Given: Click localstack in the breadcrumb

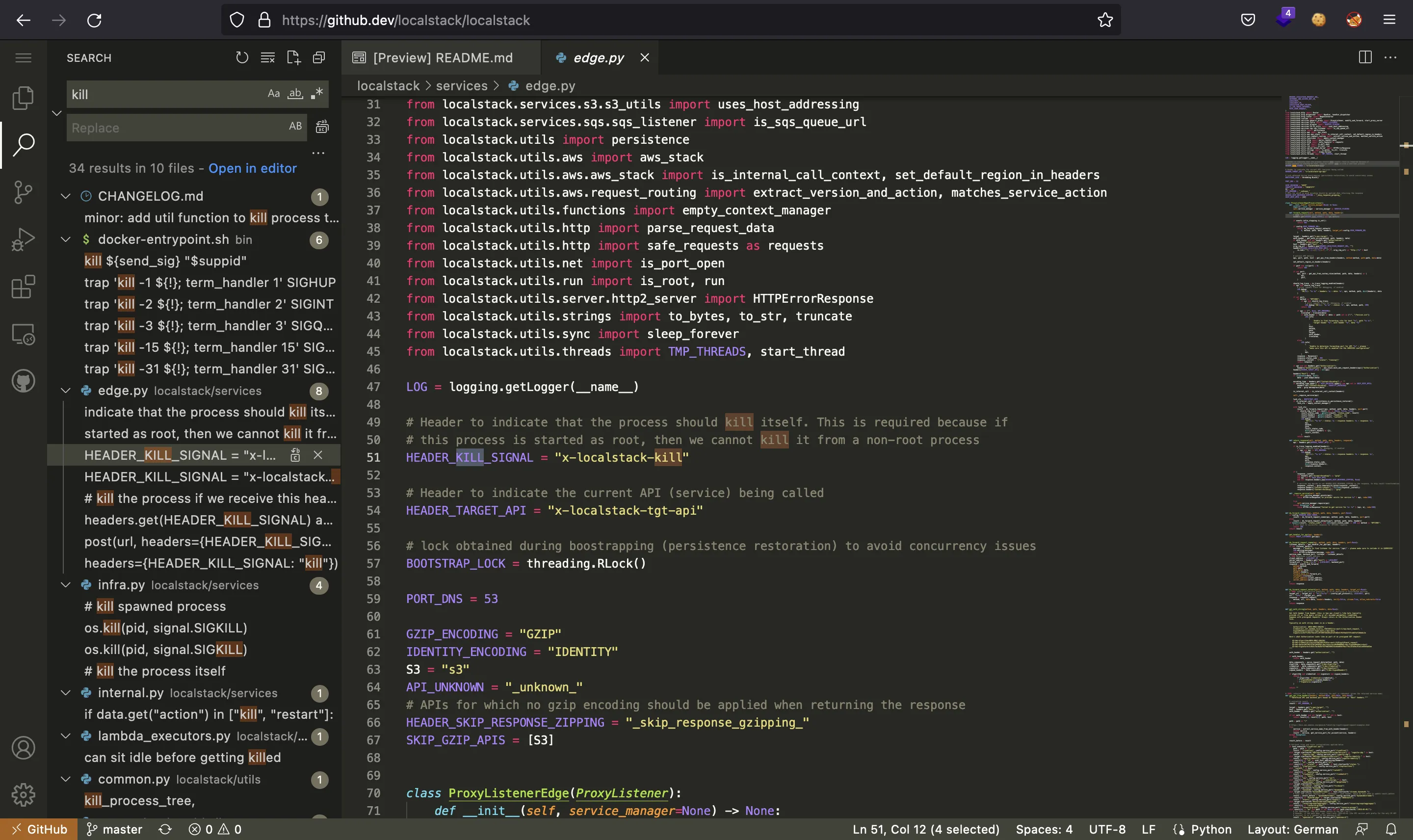Looking at the screenshot, I should point(388,85).
